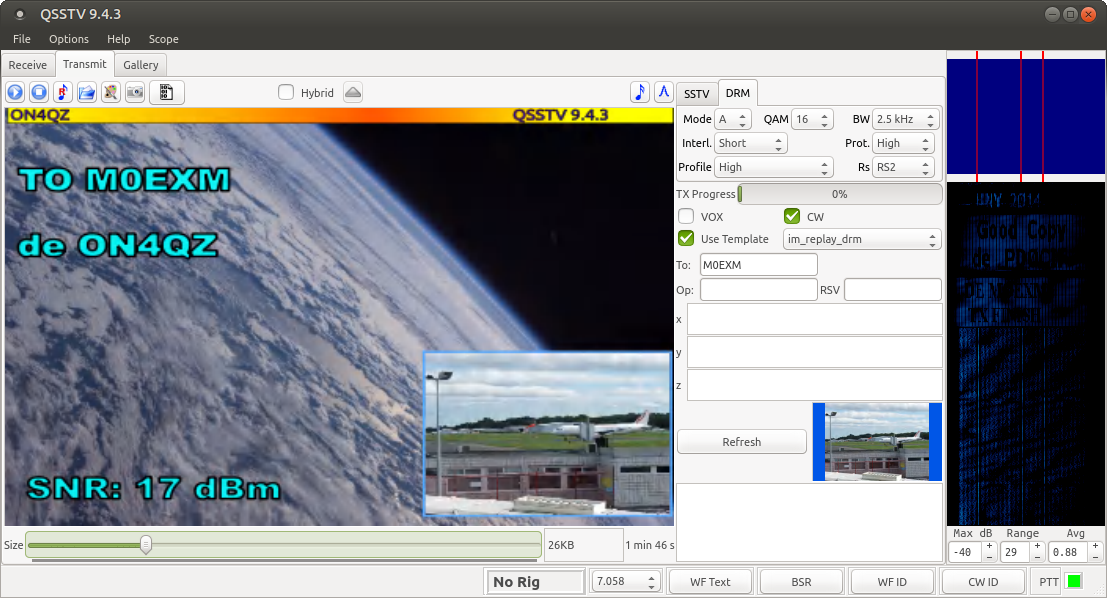Expand the Profile High dropdown
Image resolution: width=1107 pixels, height=598 pixels.
pyautogui.click(x=773, y=167)
